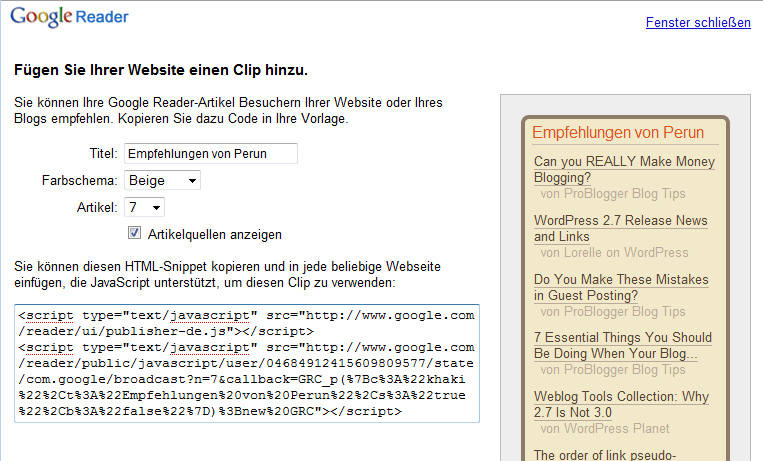The height and width of the screenshot is (461, 763).
Task: Open 'Do You Make These Mistakes in Guest Posting?'
Action: (621, 287)
